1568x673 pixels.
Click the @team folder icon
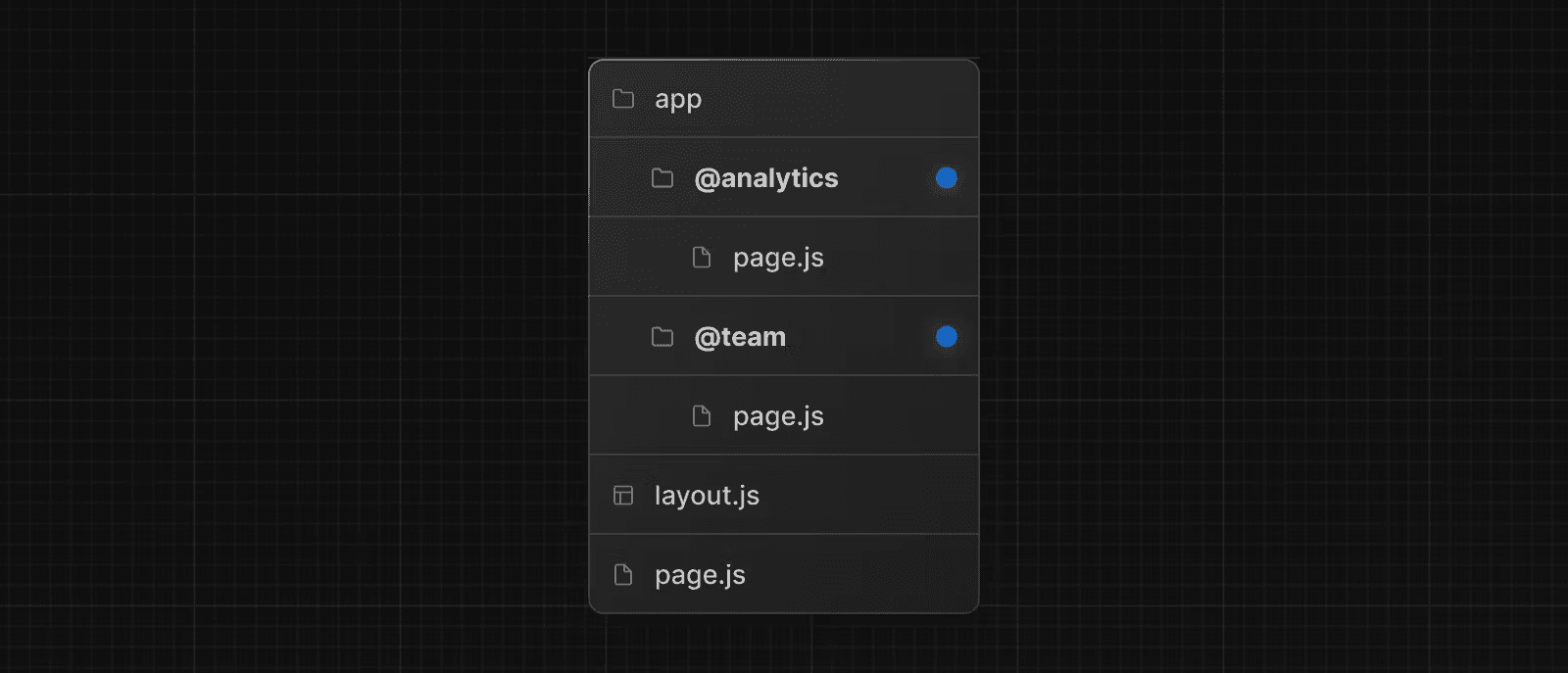[662, 337]
